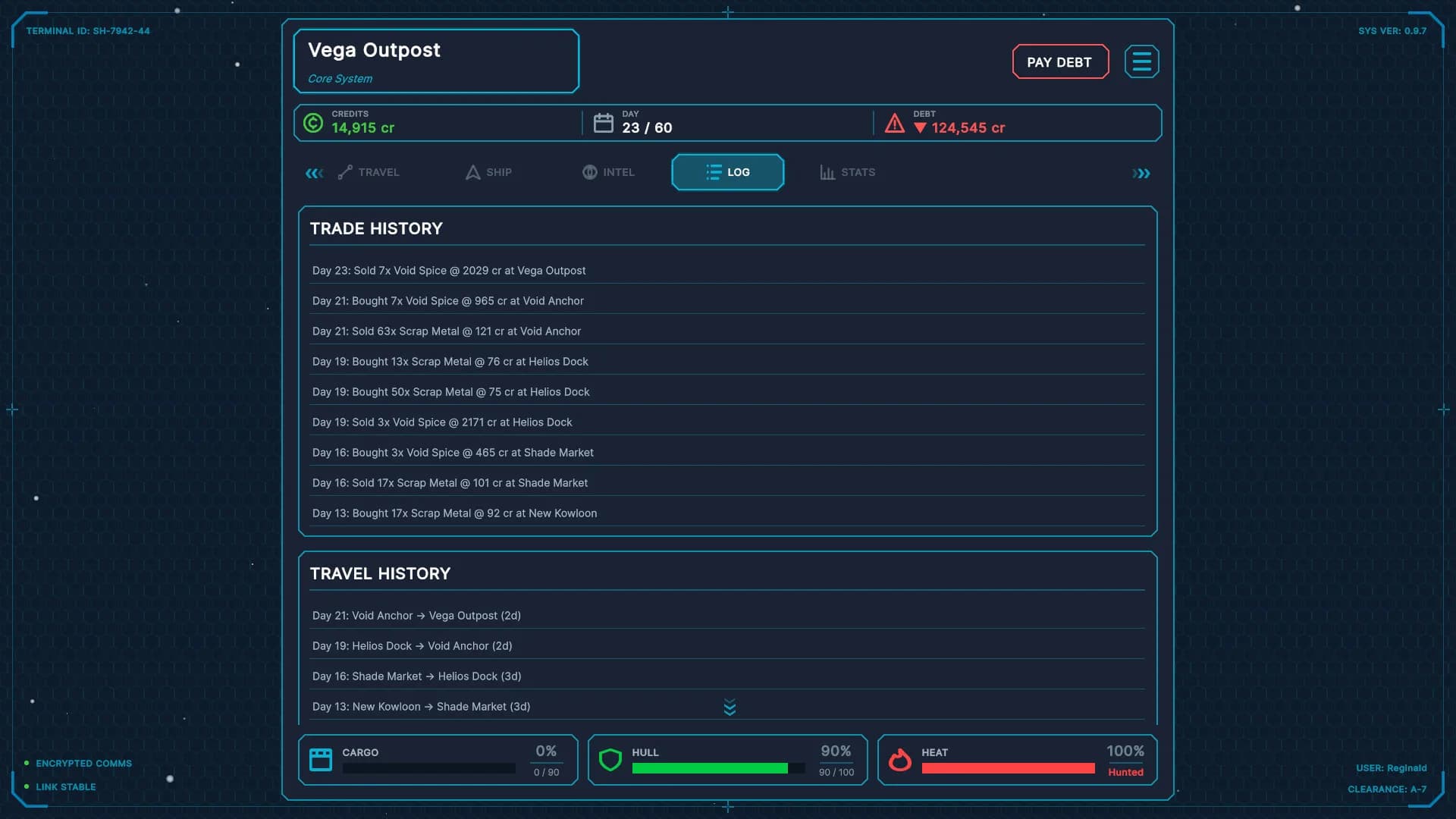This screenshot has width=1456, height=819.
Task: Click the Vega Outpost location panel
Action: (436, 61)
